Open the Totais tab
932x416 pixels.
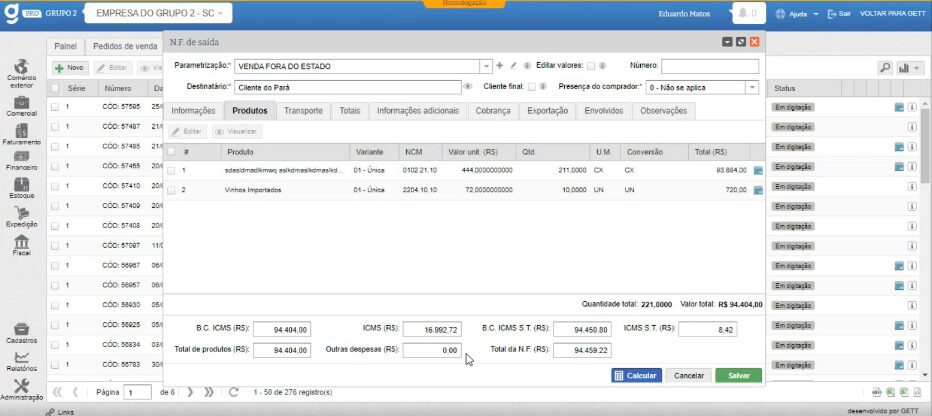click(350, 111)
